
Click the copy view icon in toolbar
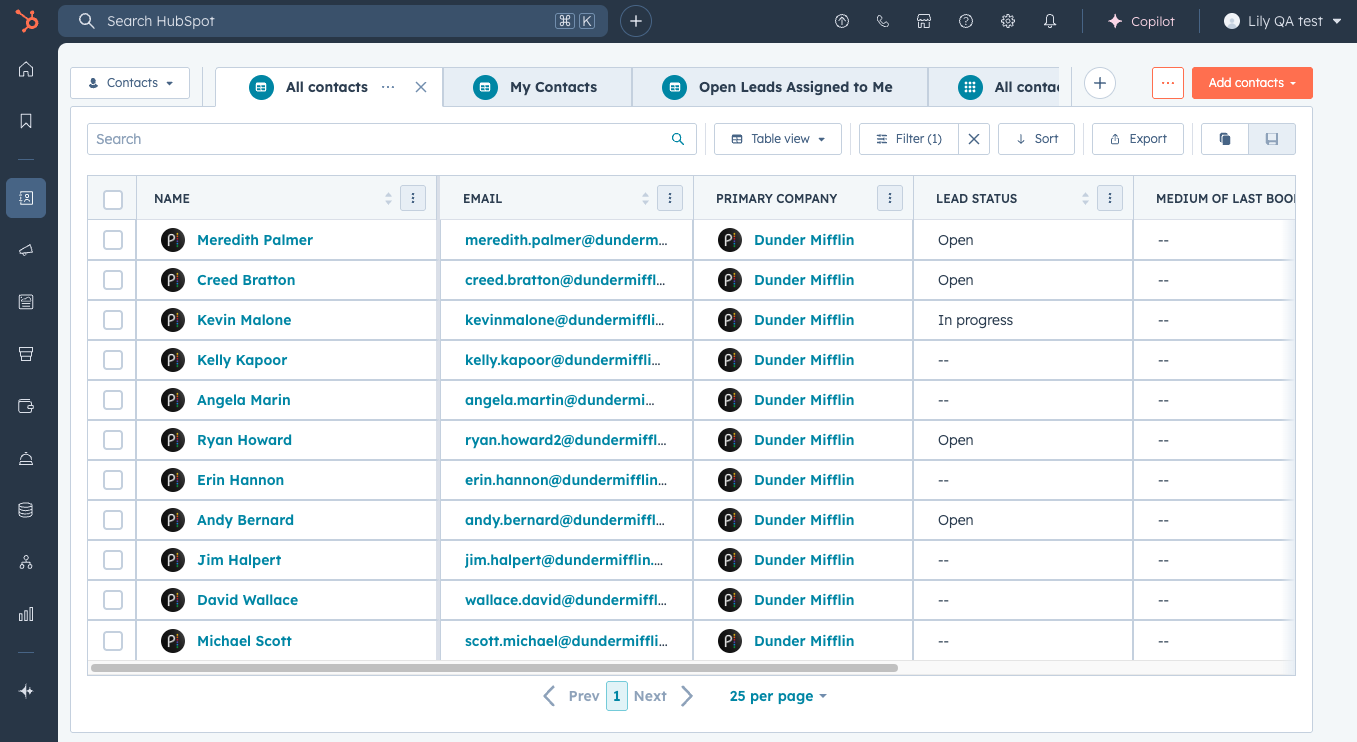pyautogui.click(x=1225, y=139)
